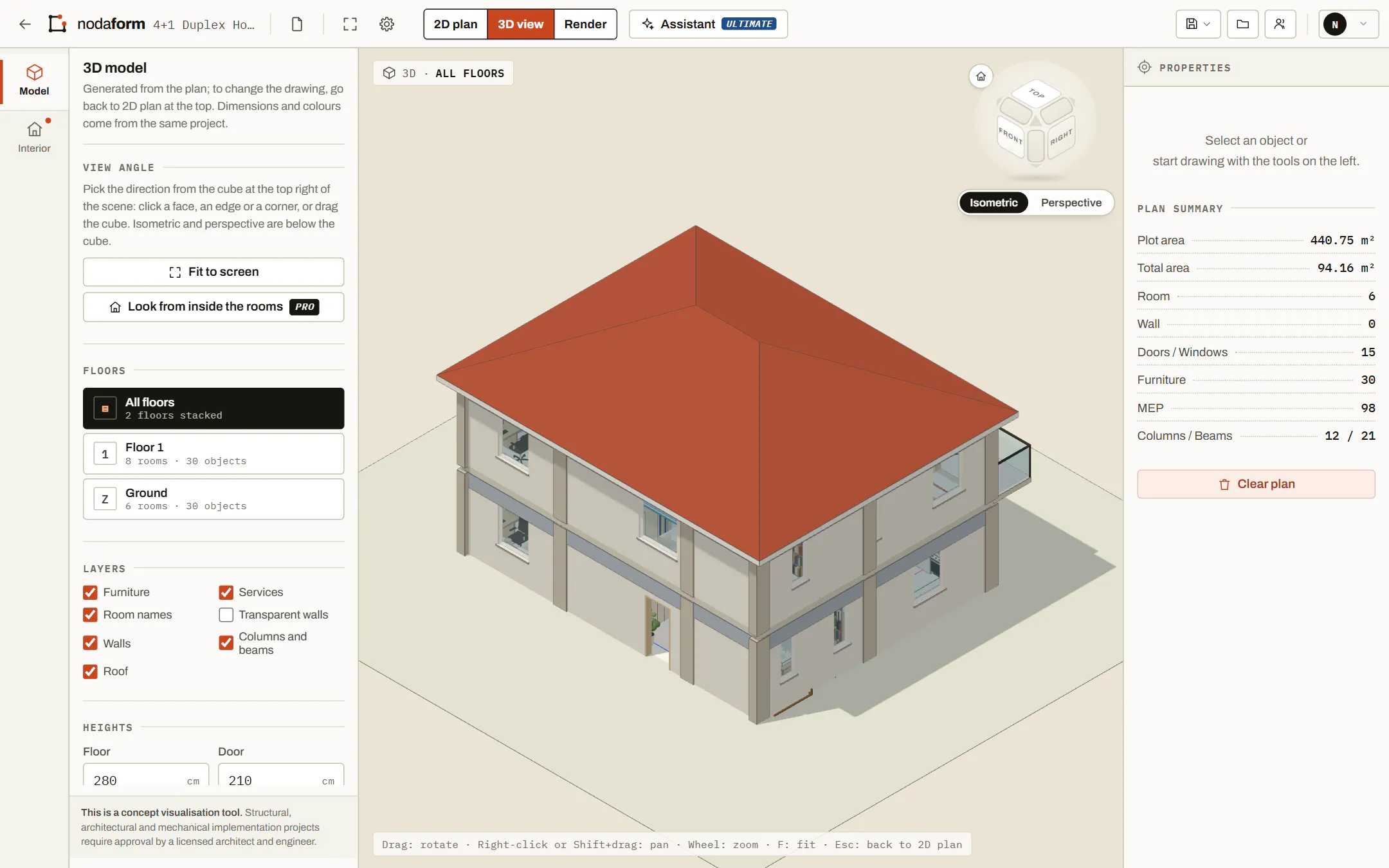Select the 3D view tab
The width and height of the screenshot is (1389, 868).
click(520, 24)
